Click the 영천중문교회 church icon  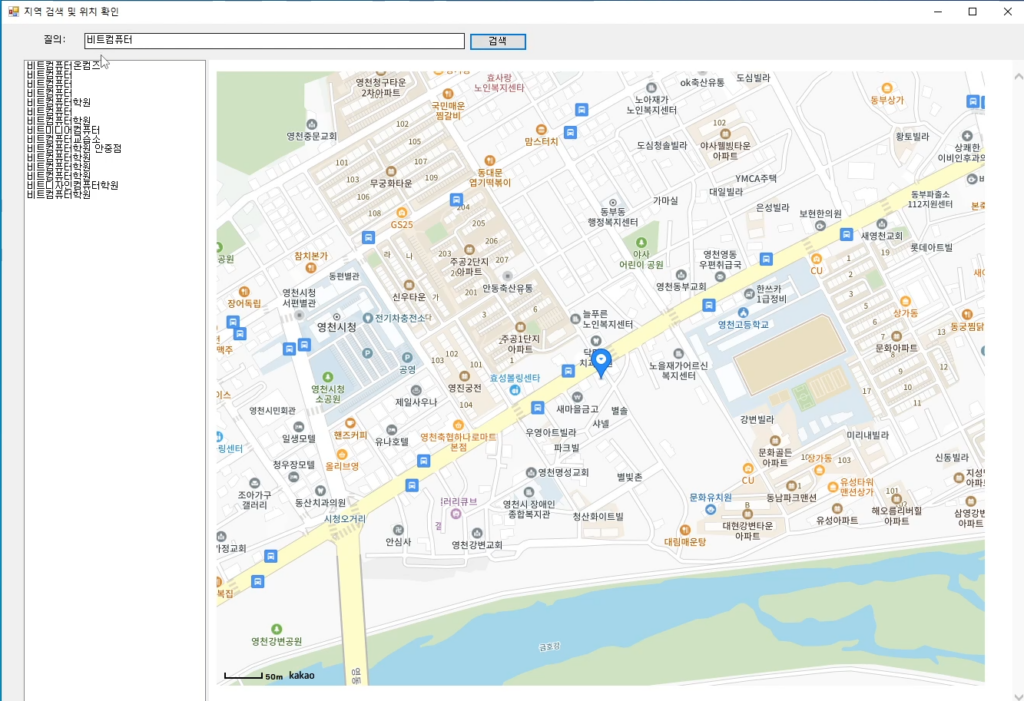(312, 124)
